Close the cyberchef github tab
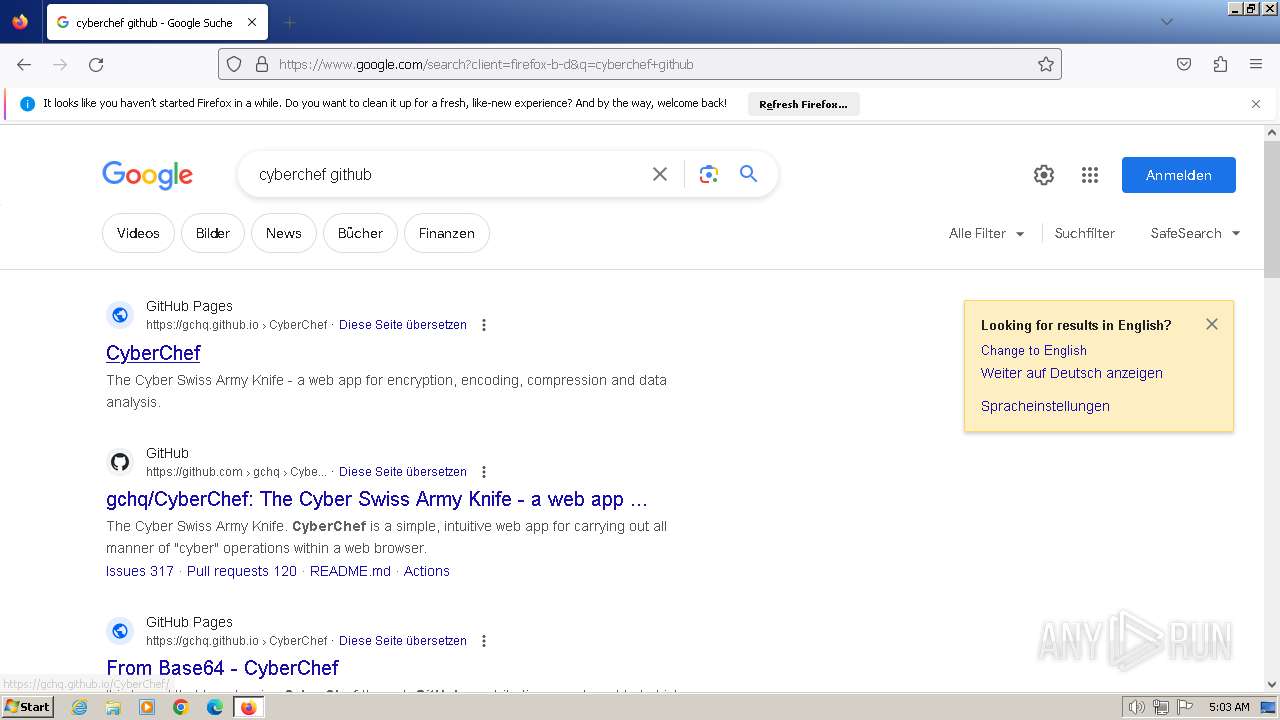 coord(251,22)
